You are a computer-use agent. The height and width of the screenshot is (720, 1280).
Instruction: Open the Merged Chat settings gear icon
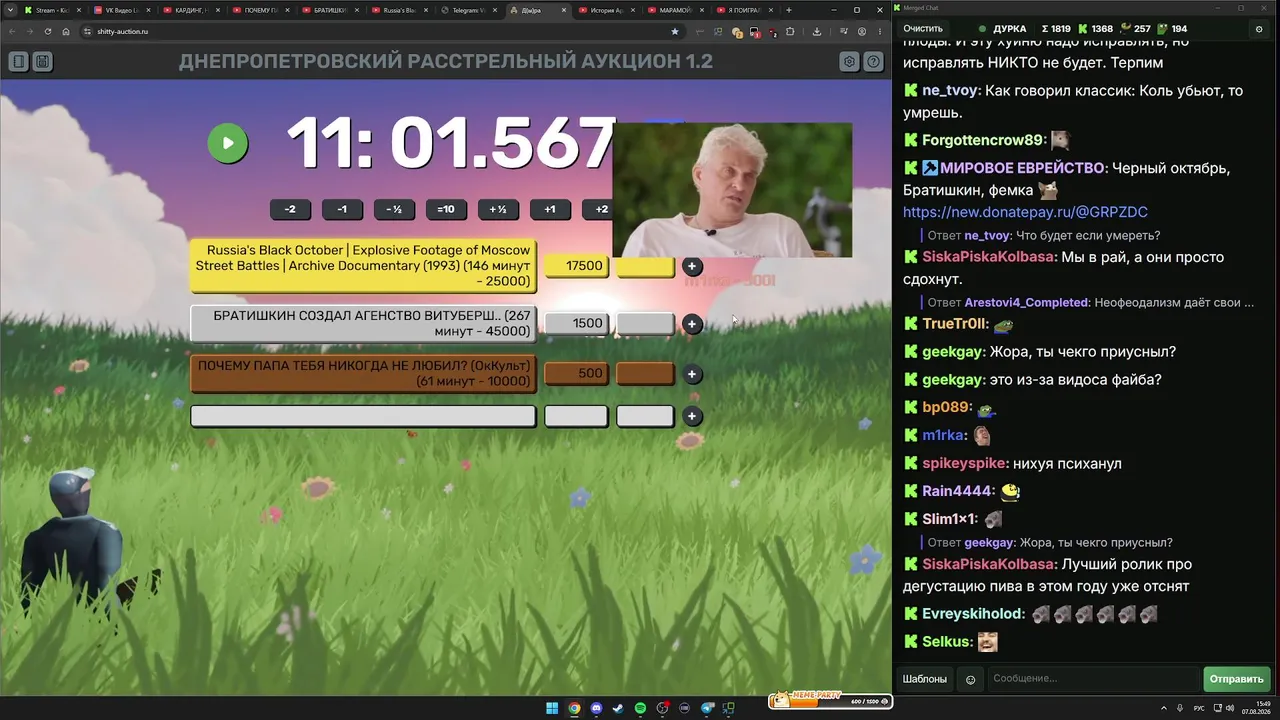click(x=1259, y=29)
